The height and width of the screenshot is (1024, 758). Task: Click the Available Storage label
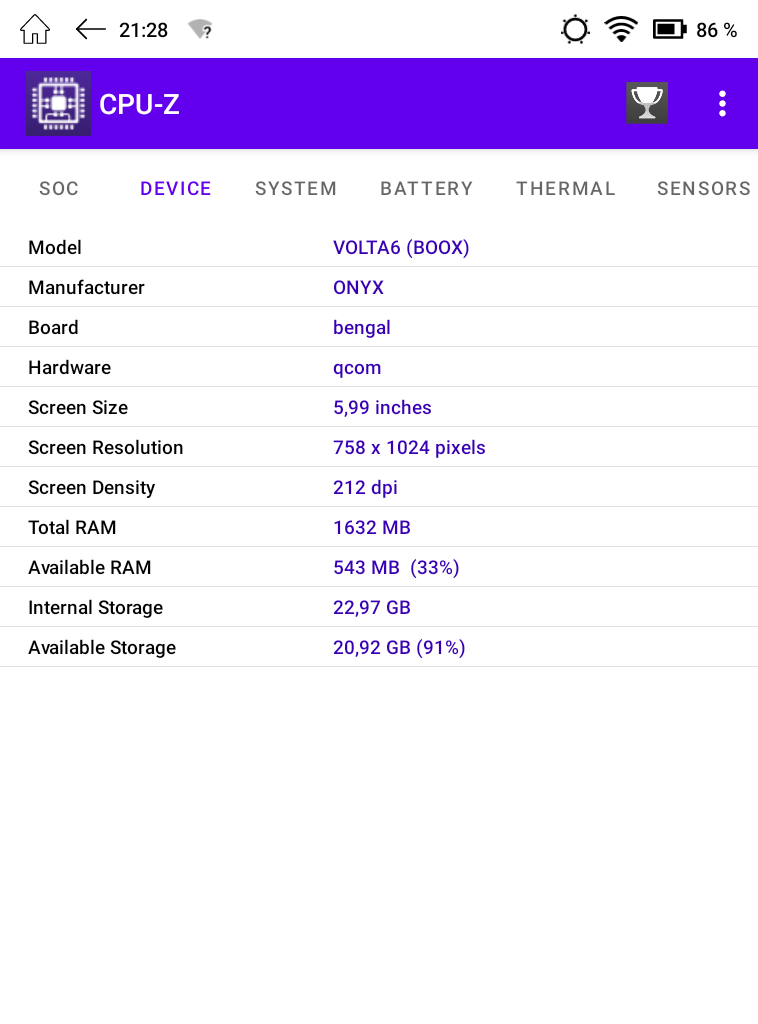[x=102, y=648]
